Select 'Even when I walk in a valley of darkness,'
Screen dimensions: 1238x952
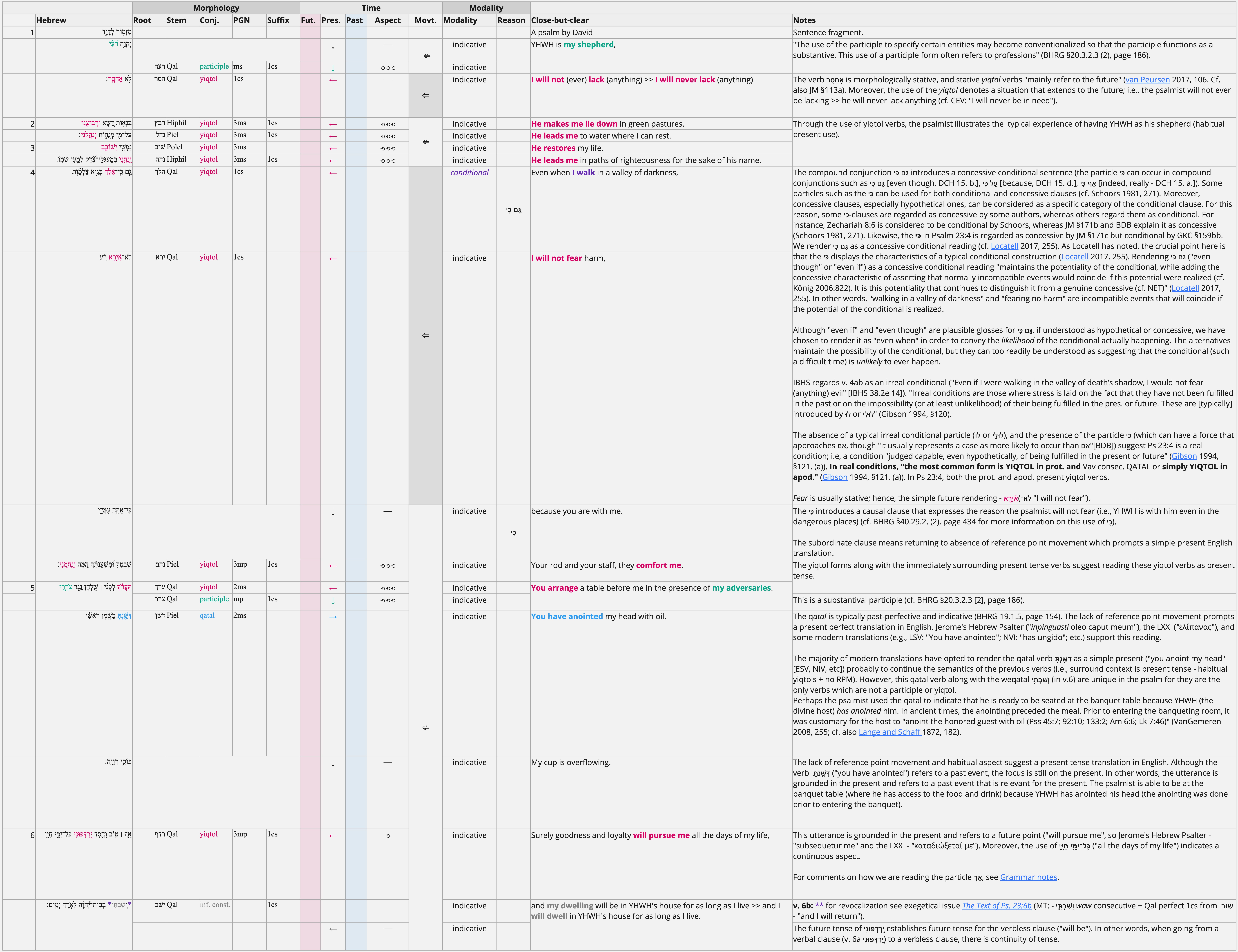661,209
